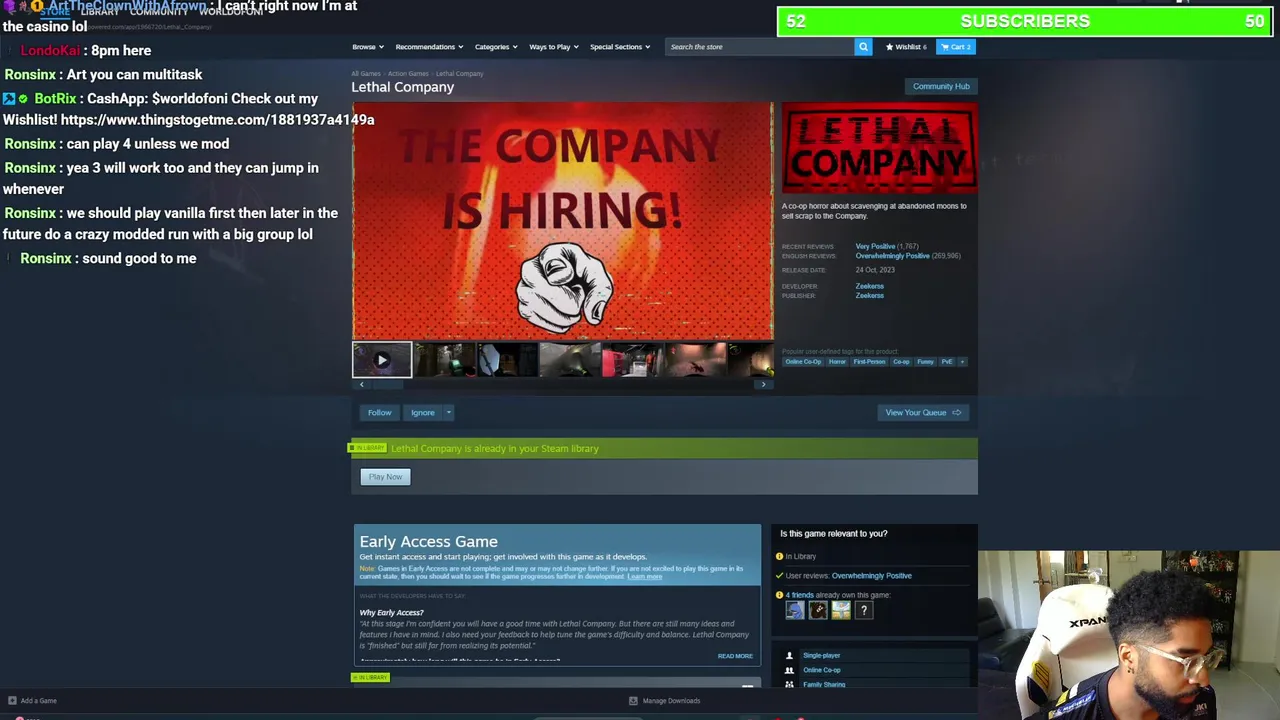Image resolution: width=1280 pixels, height=720 pixels.
Task: Expand the Recommendations dropdown menu
Action: pyautogui.click(x=428, y=47)
